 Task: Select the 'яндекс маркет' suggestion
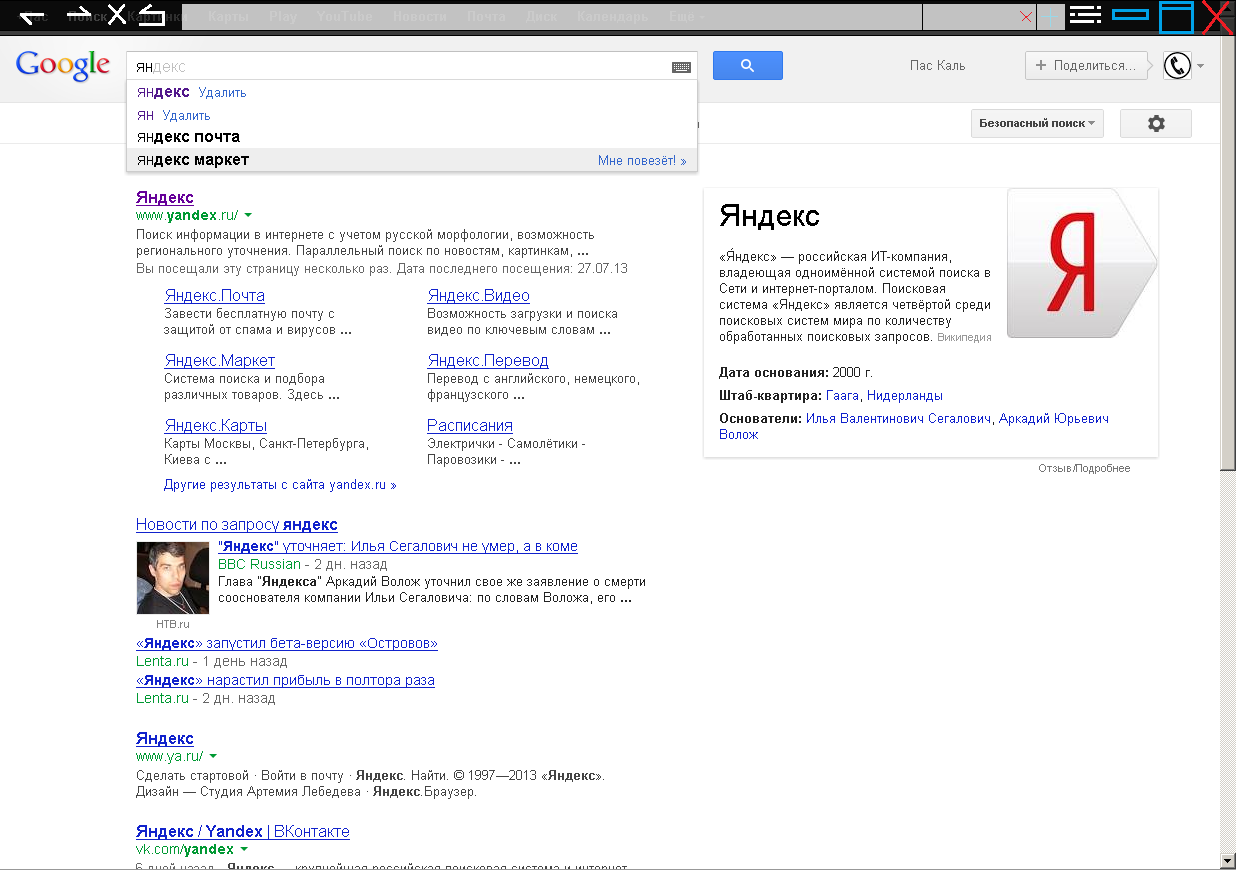[x=194, y=160]
